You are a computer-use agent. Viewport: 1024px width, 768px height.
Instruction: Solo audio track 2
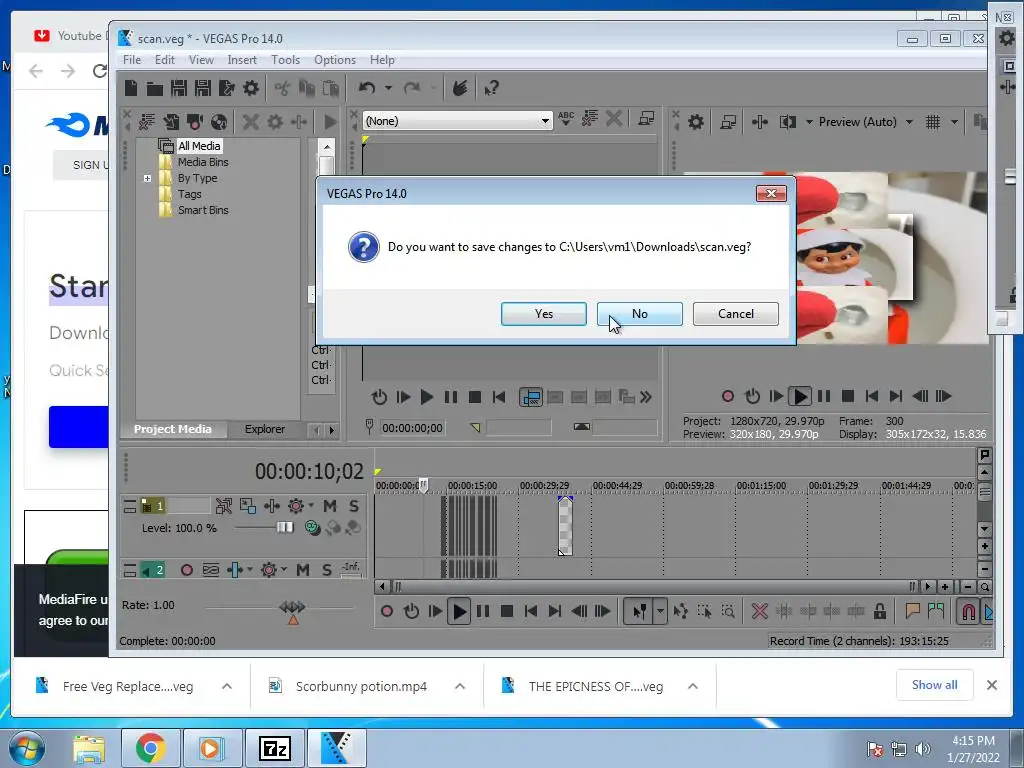(327, 570)
